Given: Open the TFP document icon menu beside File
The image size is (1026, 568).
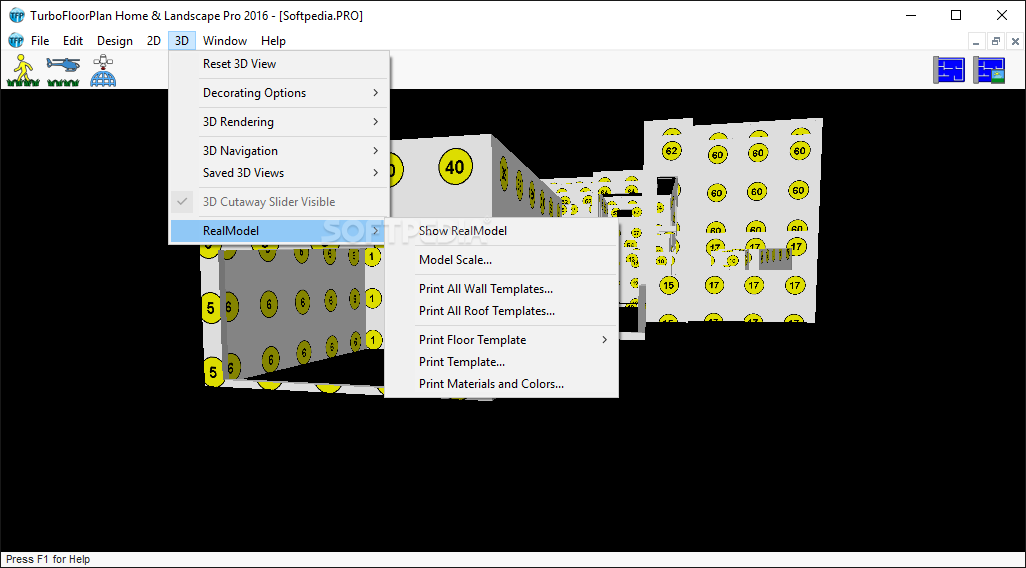Looking at the screenshot, I should [x=16, y=41].
